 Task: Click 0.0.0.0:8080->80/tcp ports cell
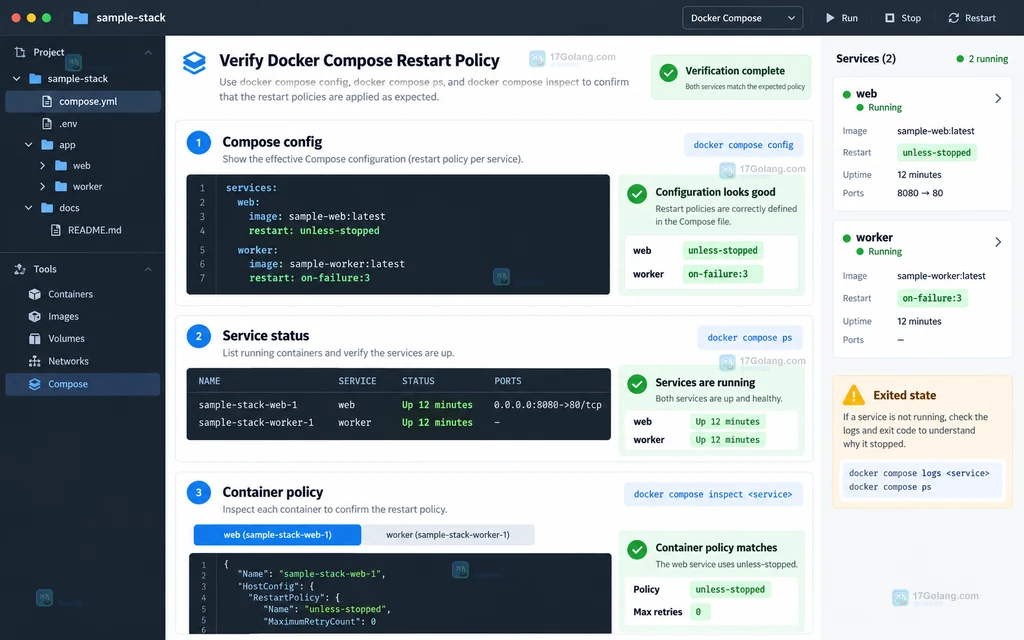(547, 405)
